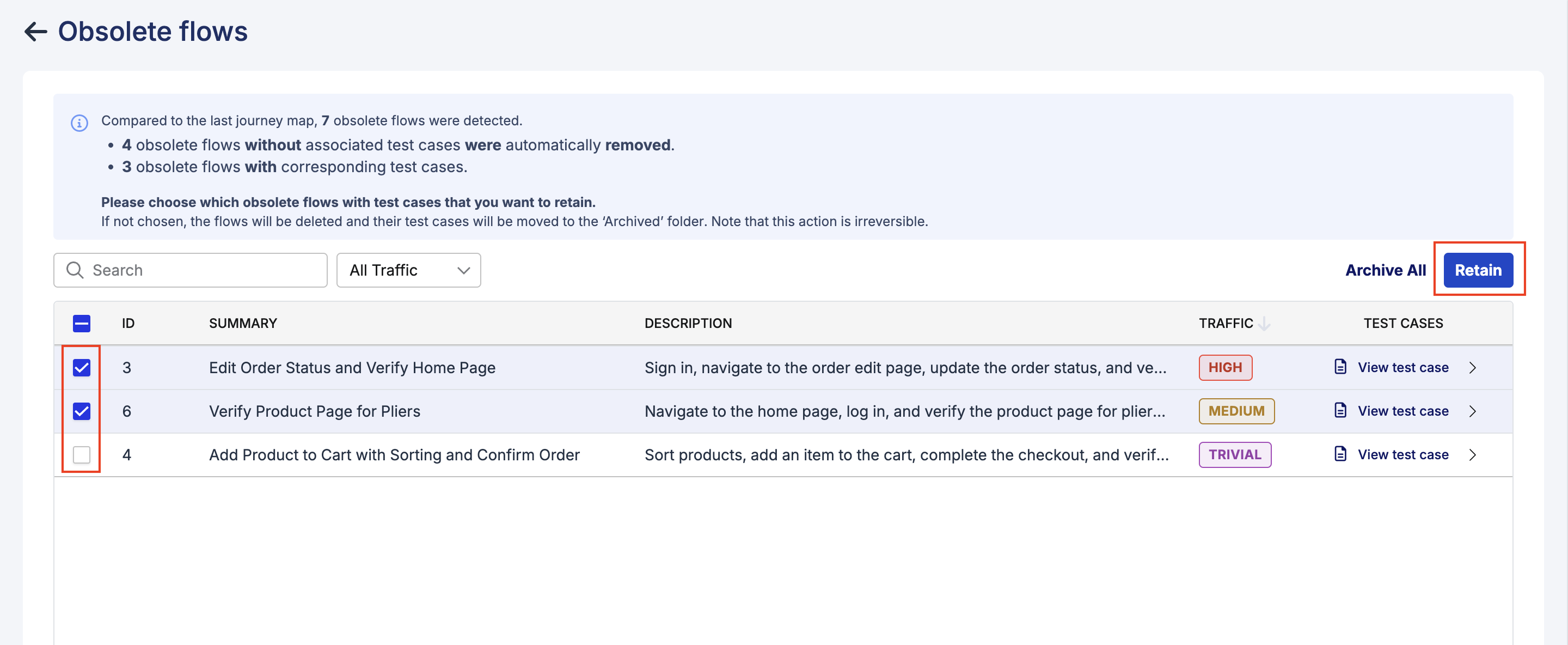Click the right chevron in the Edit Order Status row

[x=1472, y=367]
